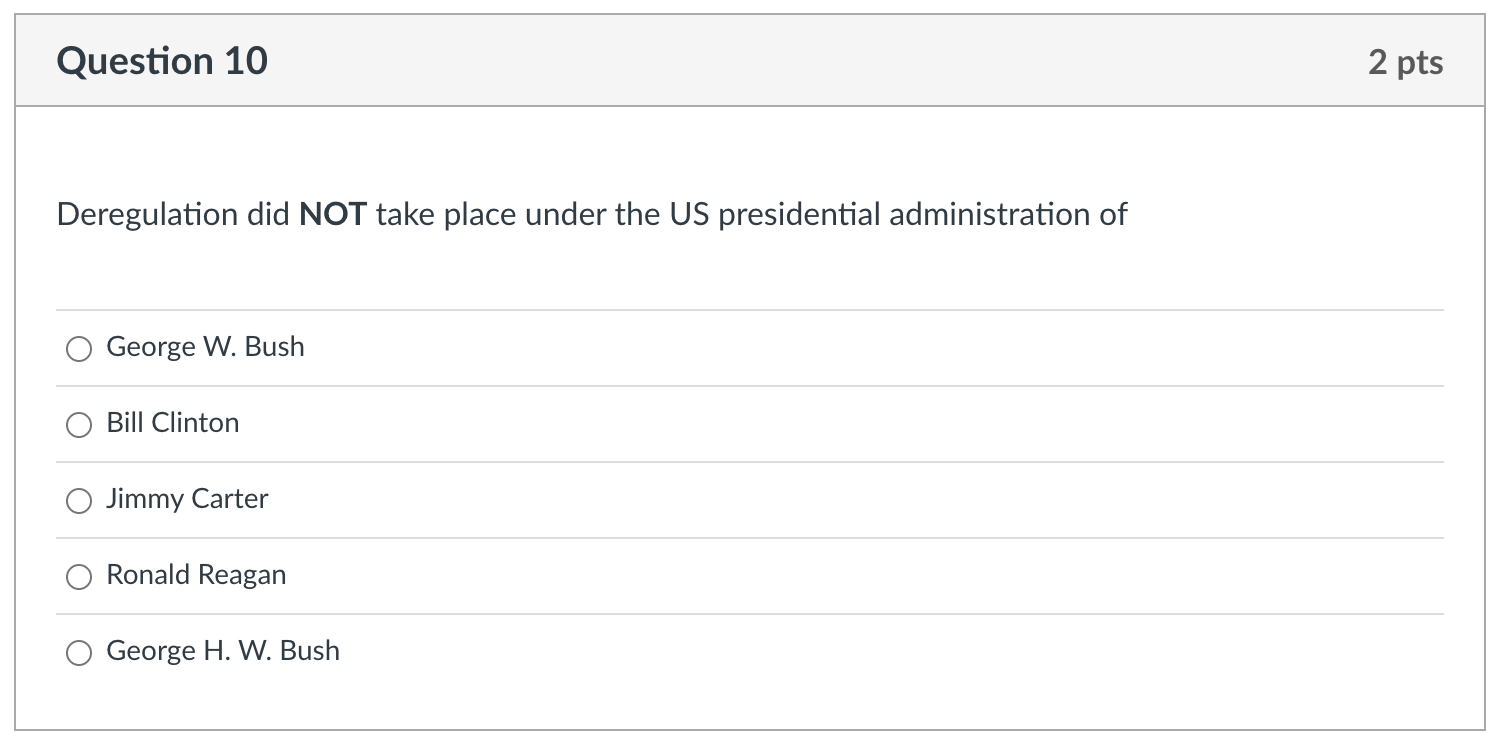Select the Ronald Reagan radio button
Image resolution: width=1508 pixels, height=752 pixels.
pyautogui.click(x=79, y=577)
